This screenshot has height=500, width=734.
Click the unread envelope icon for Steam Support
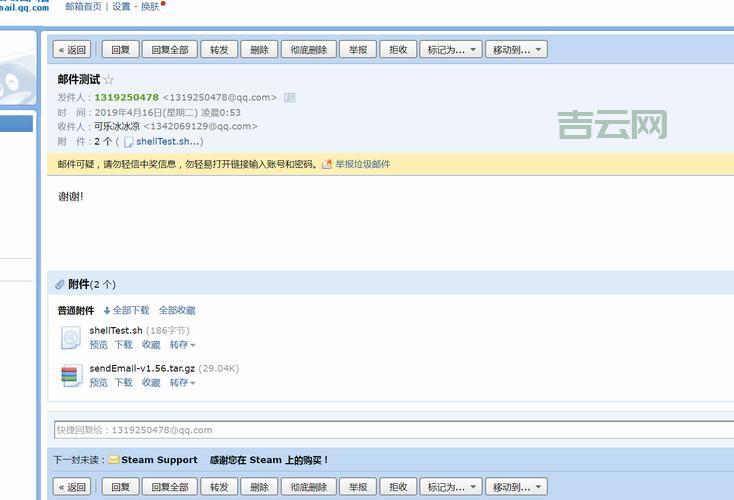(x=114, y=460)
